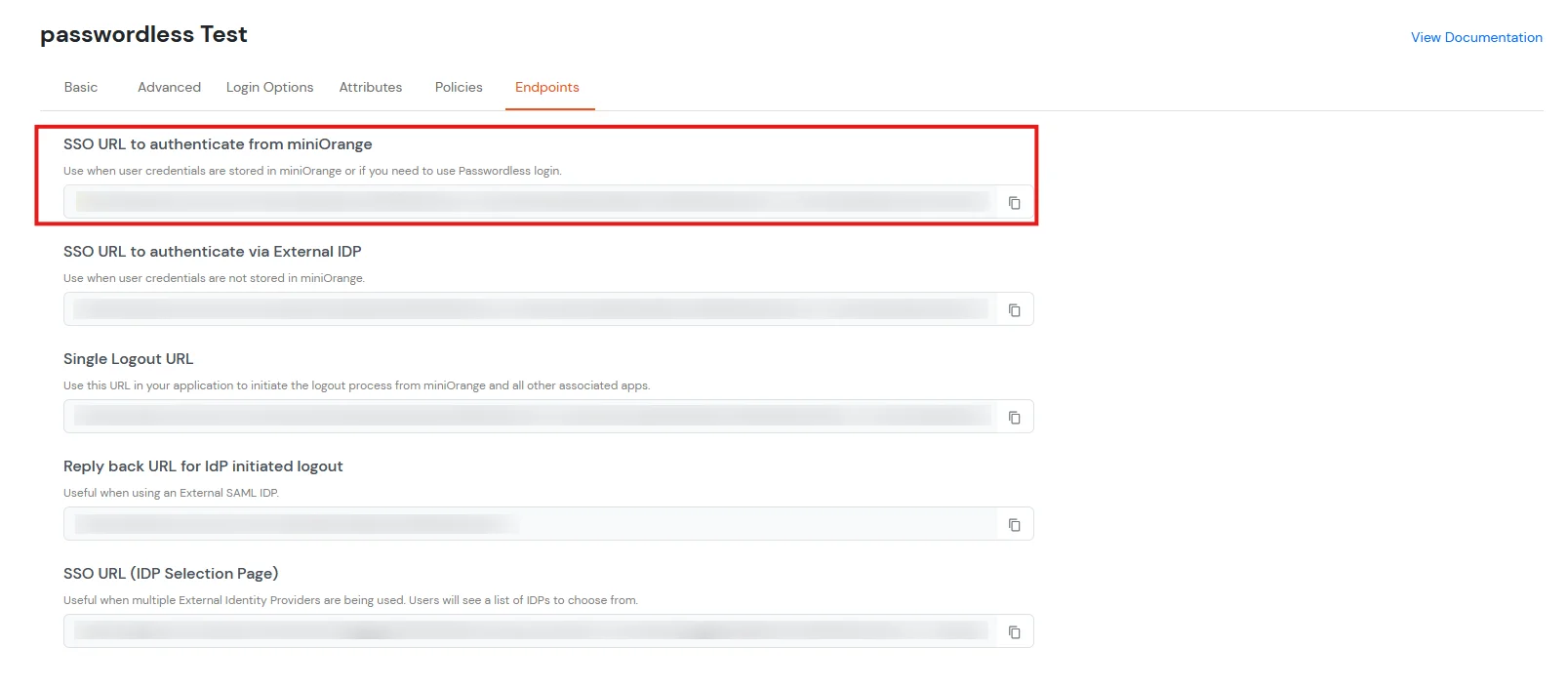Click 'SSO URL to authenticate via External IDP' heading
Viewport: 1568px width, 688px height.
tap(213, 252)
